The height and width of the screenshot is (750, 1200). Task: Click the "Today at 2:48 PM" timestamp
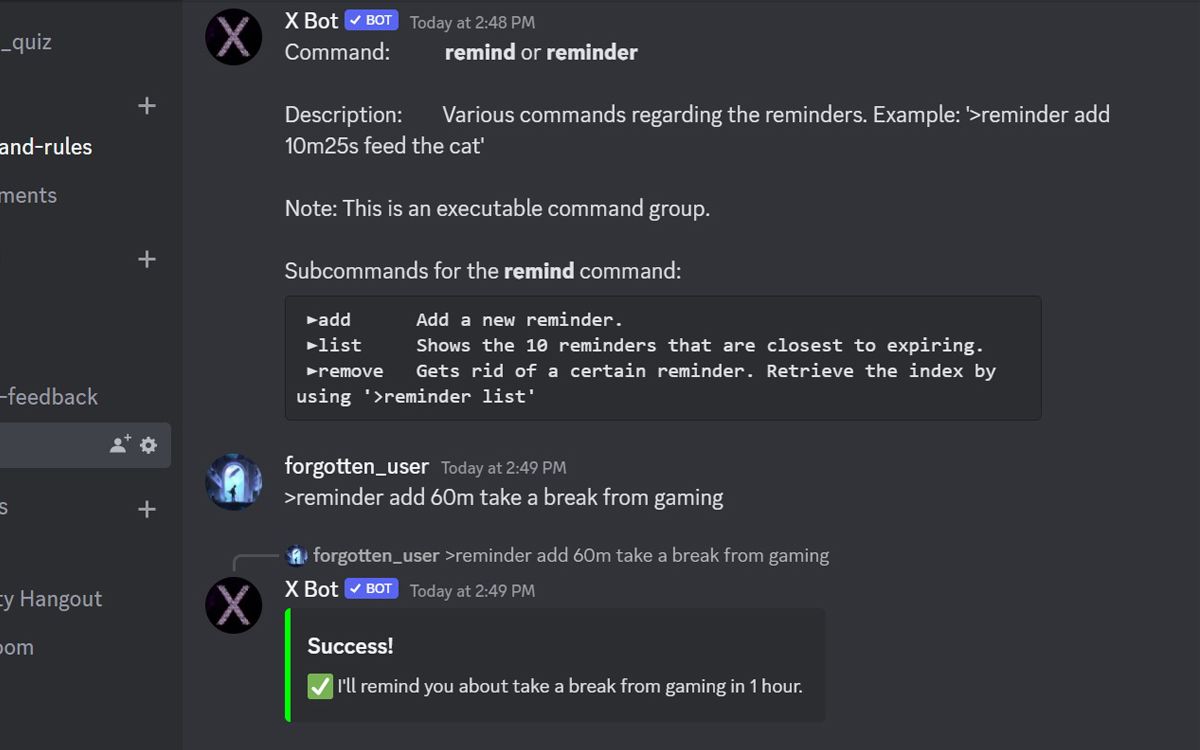coord(472,22)
